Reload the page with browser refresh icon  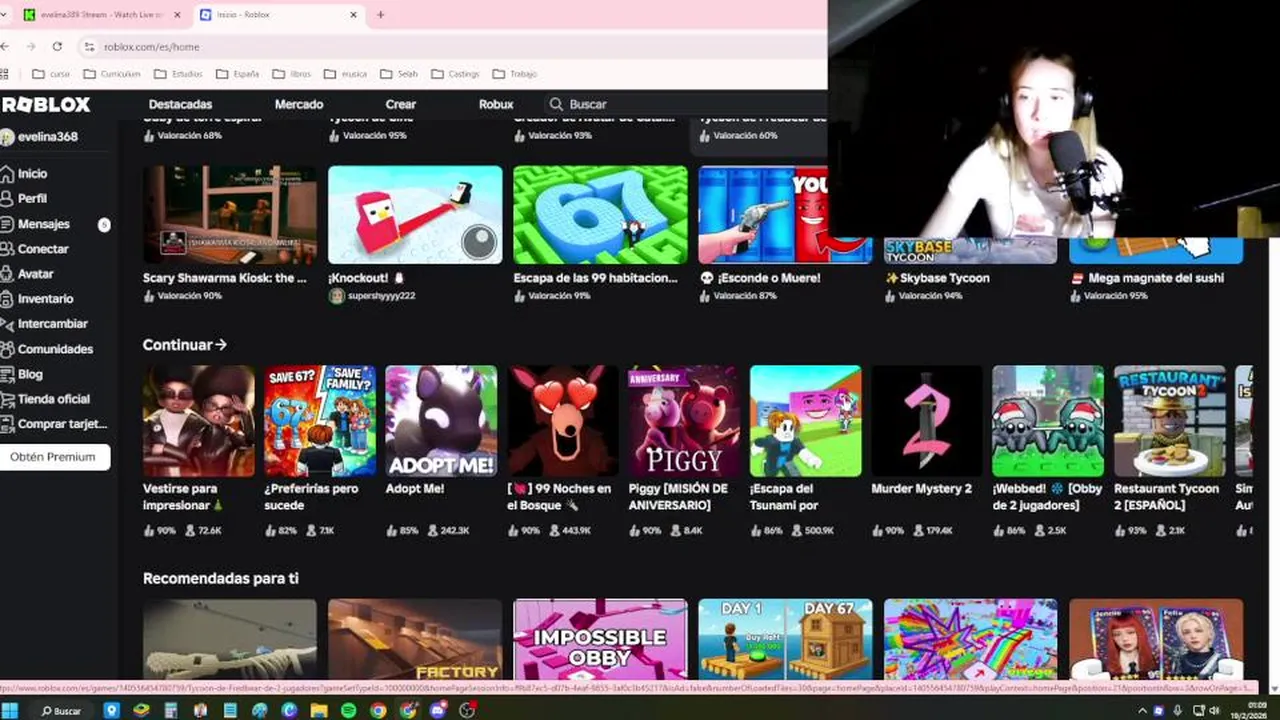pyautogui.click(x=57, y=46)
